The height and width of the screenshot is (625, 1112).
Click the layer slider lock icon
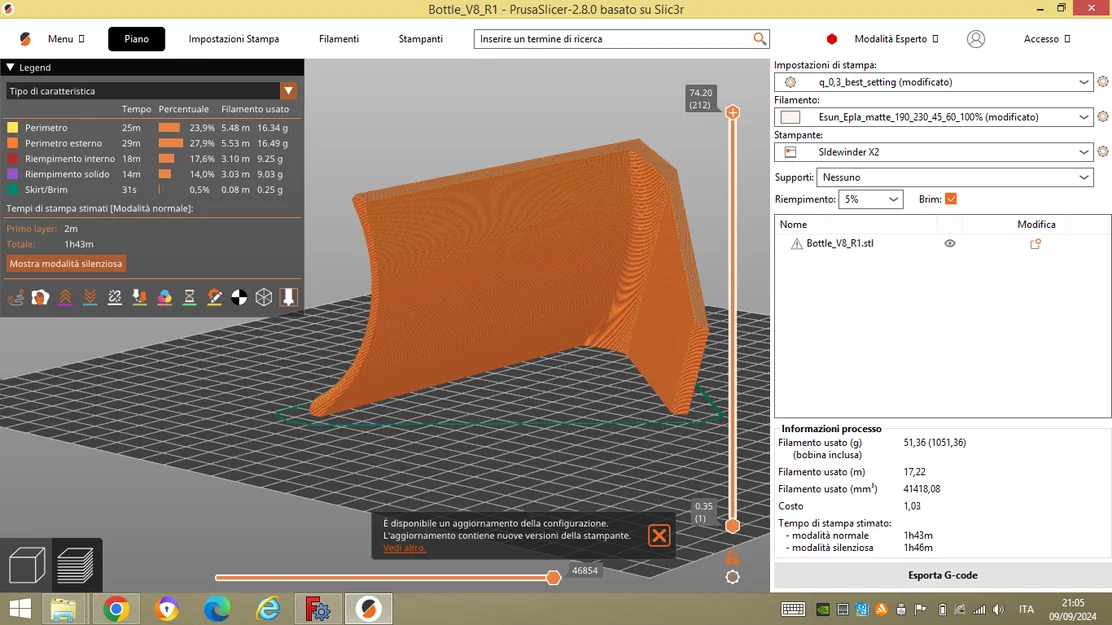(733, 557)
